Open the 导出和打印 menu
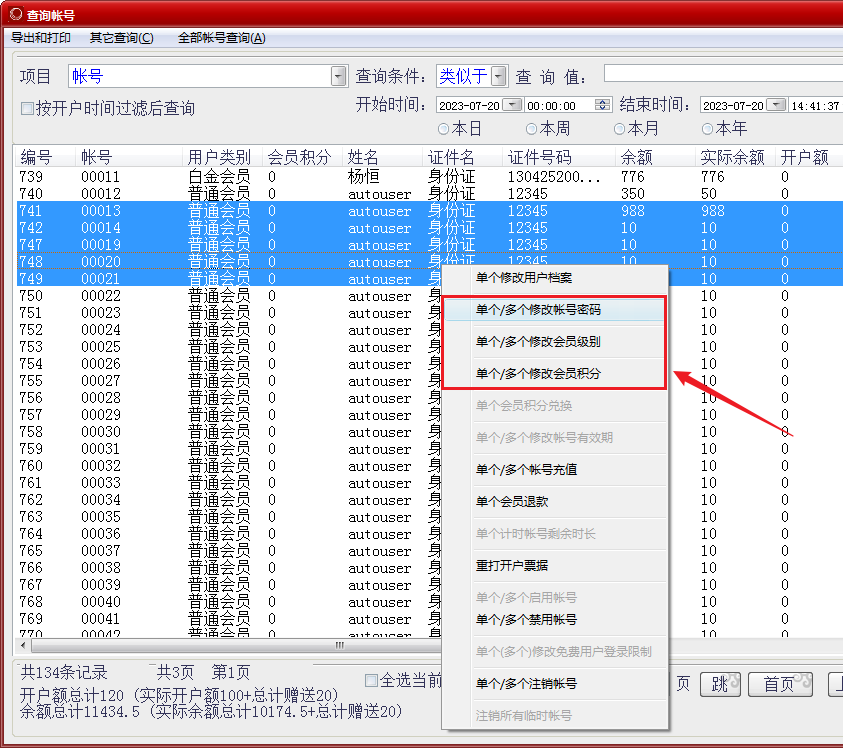 coord(41,38)
